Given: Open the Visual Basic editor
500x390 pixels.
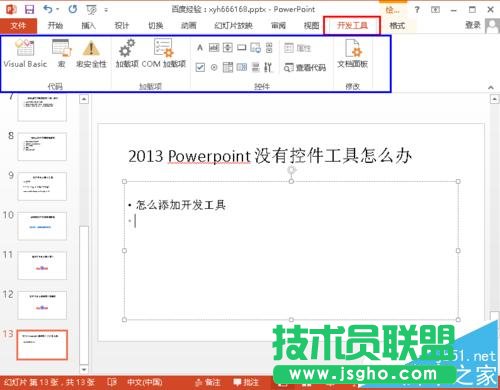Looking at the screenshot, I should 25,53.
